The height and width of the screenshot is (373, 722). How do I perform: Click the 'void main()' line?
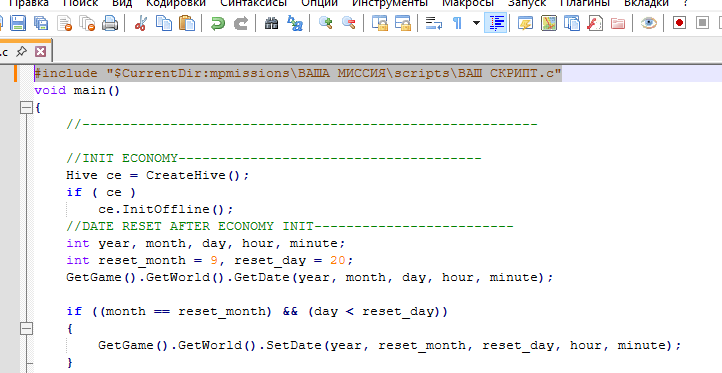pyautogui.click(x=77, y=90)
